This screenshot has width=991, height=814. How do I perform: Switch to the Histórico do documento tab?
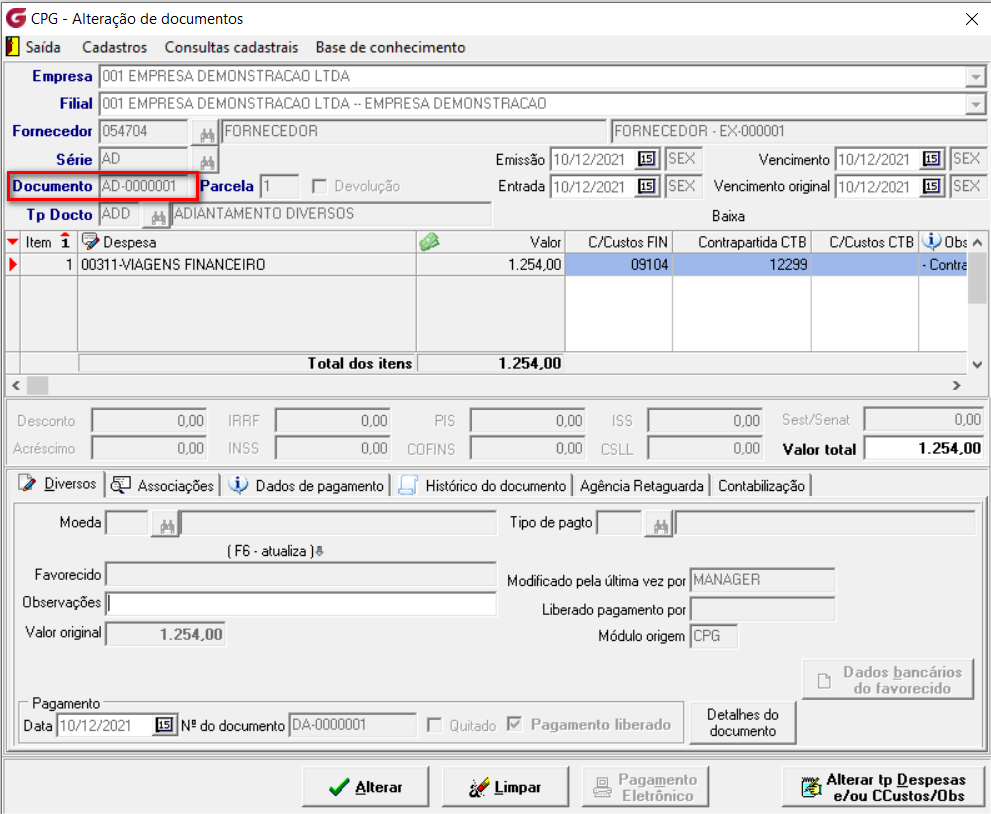(x=482, y=485)
